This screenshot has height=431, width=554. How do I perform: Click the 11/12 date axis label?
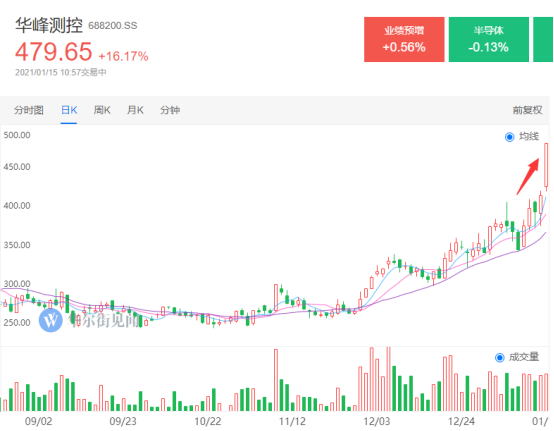(x=292, y=421)
